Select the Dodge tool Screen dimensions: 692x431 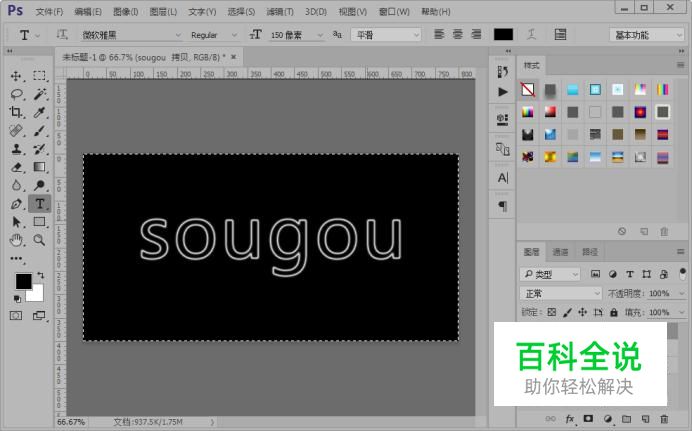coord(39,185)
